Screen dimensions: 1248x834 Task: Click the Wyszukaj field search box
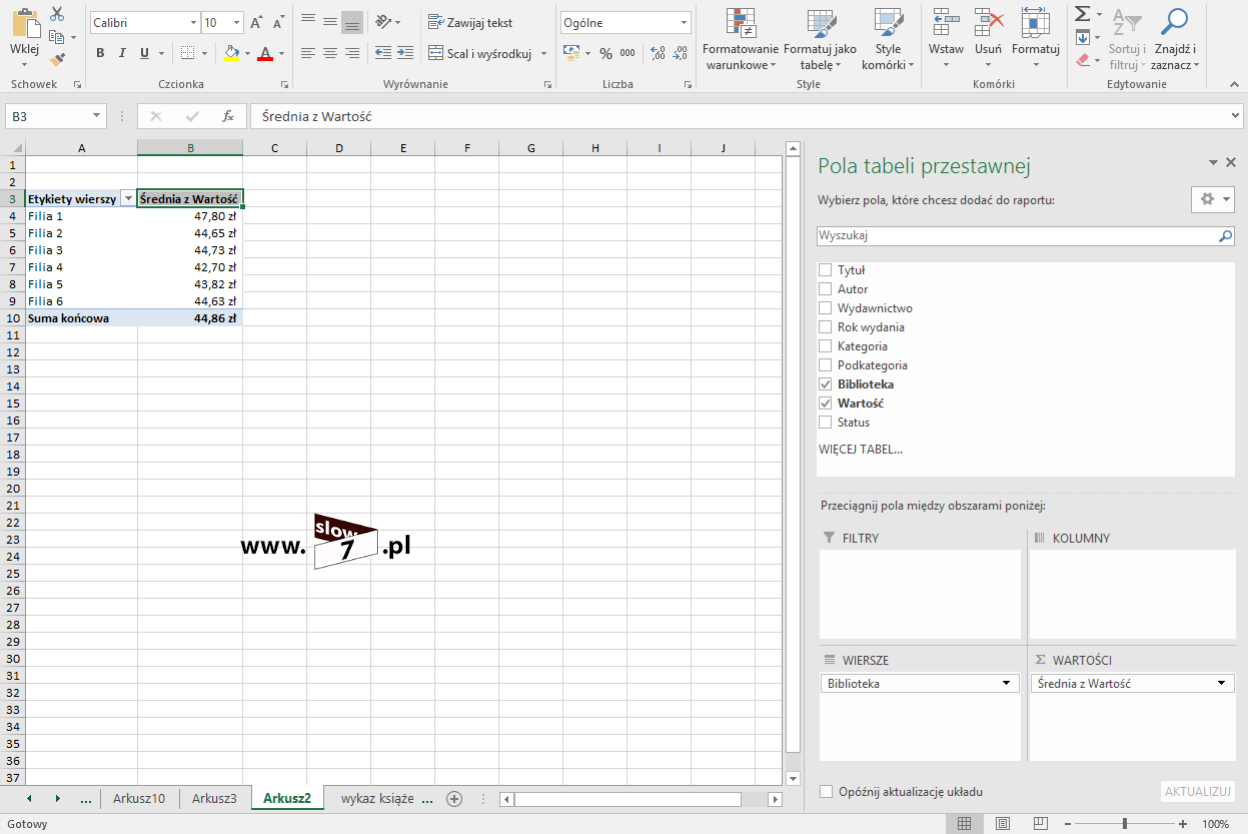(1026, 236)
